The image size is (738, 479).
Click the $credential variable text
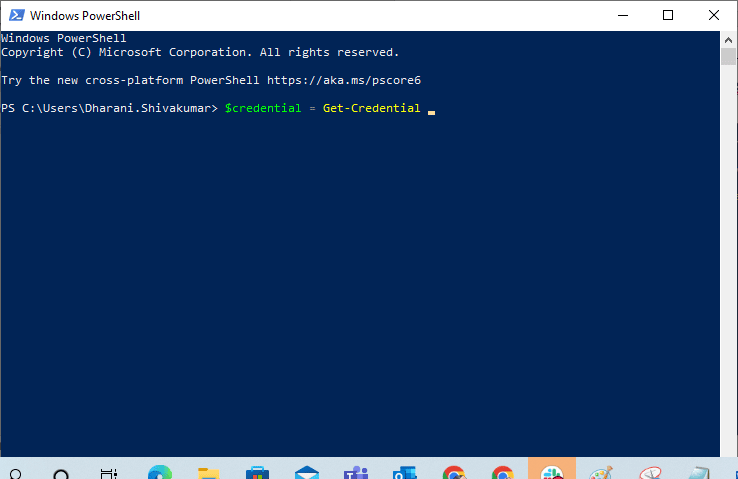click(263, 108)
